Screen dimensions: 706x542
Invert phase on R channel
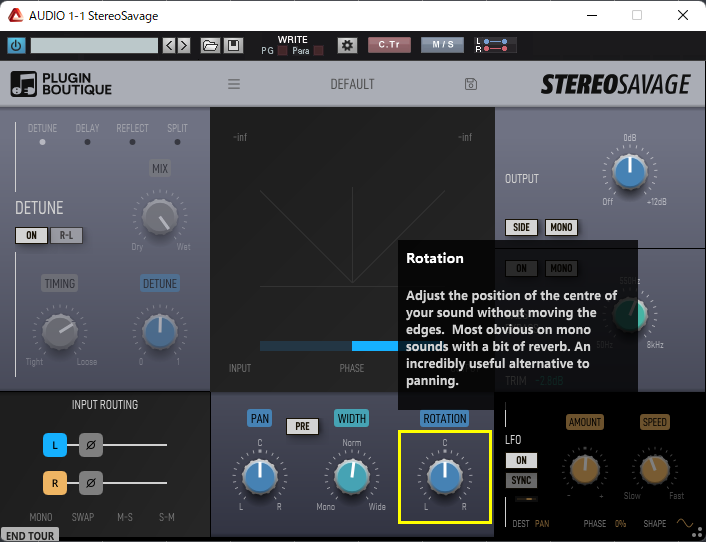click(x=91, y=483)
